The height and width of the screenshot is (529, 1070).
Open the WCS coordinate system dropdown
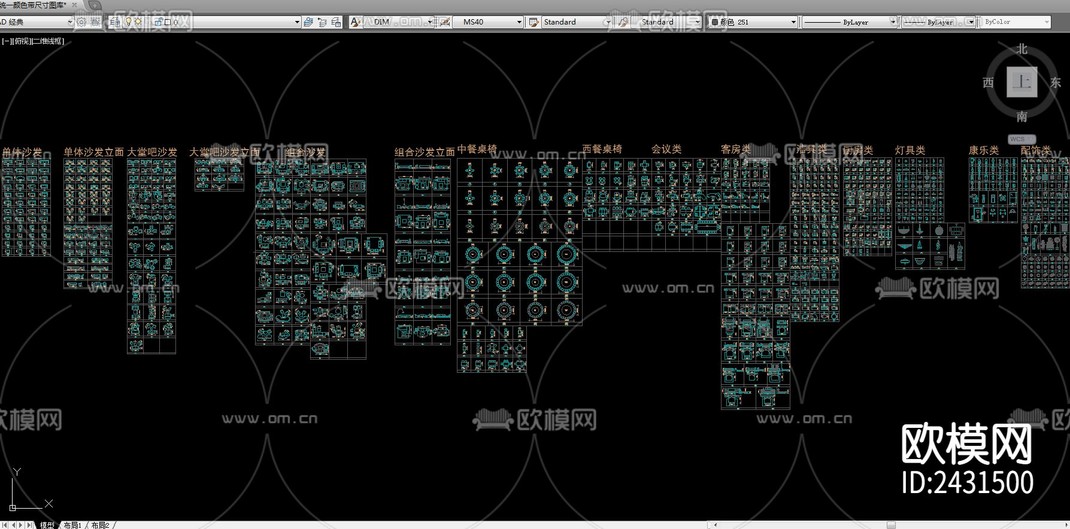1022,139
